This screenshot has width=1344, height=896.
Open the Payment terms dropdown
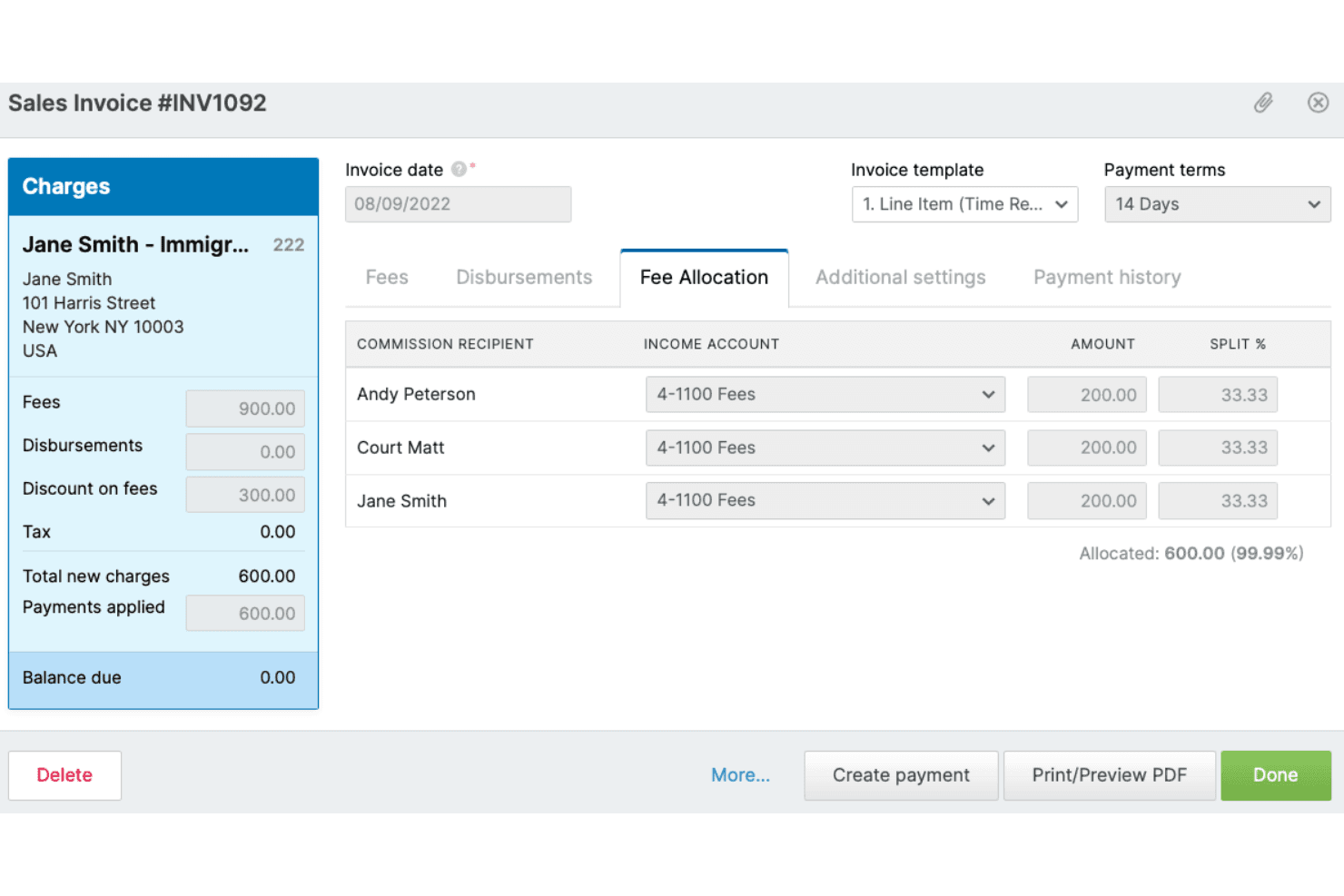click(x=1218, y=204)
